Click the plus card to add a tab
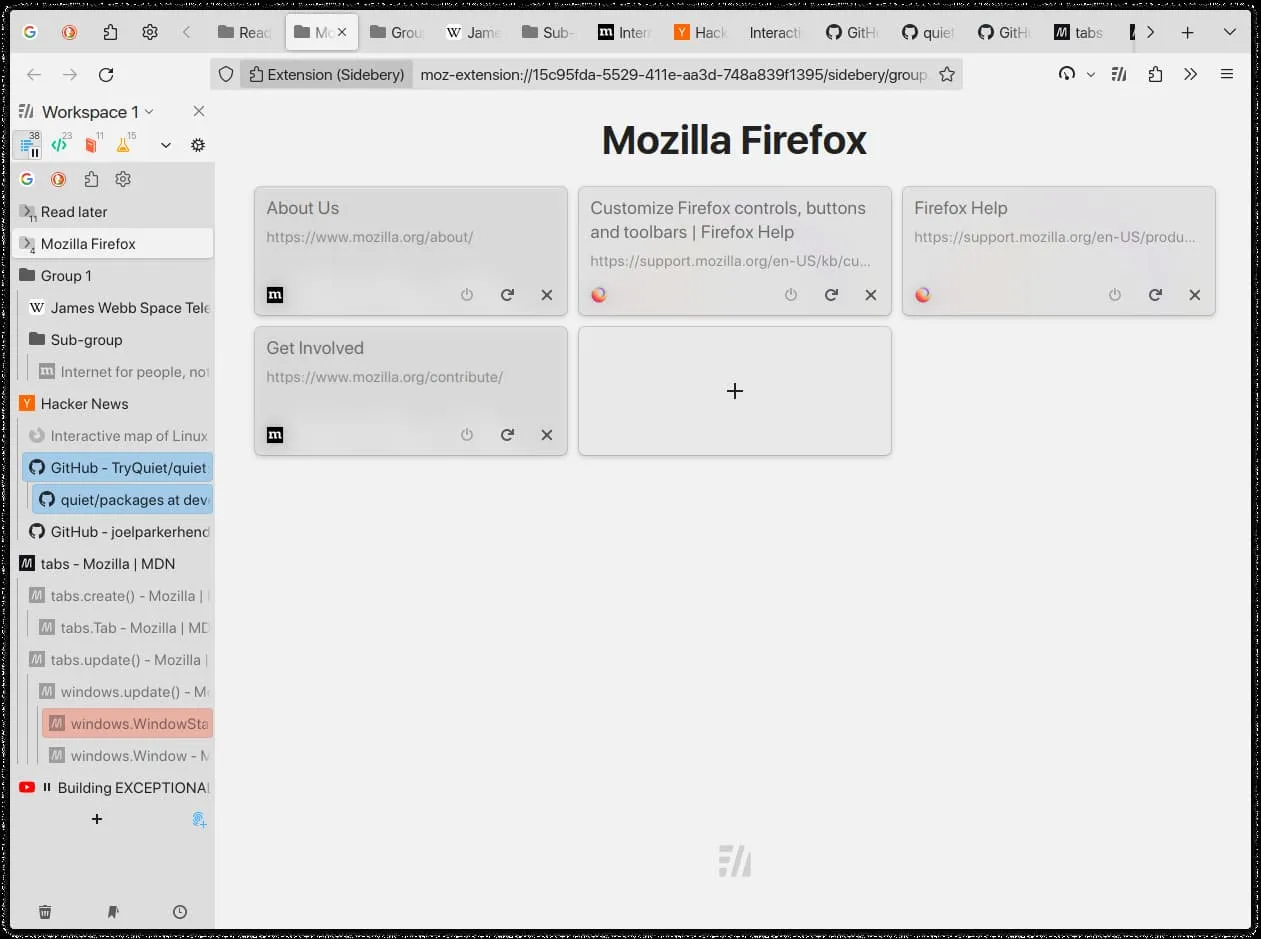Screen dimensions: 1261x939 tap(734, 391)
